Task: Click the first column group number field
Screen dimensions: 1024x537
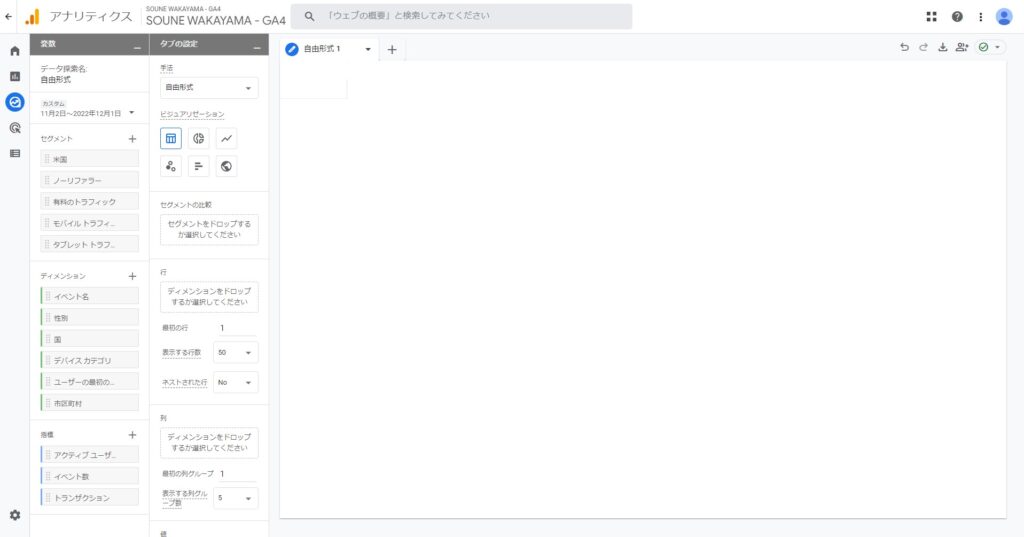Action: pos(238,474)
